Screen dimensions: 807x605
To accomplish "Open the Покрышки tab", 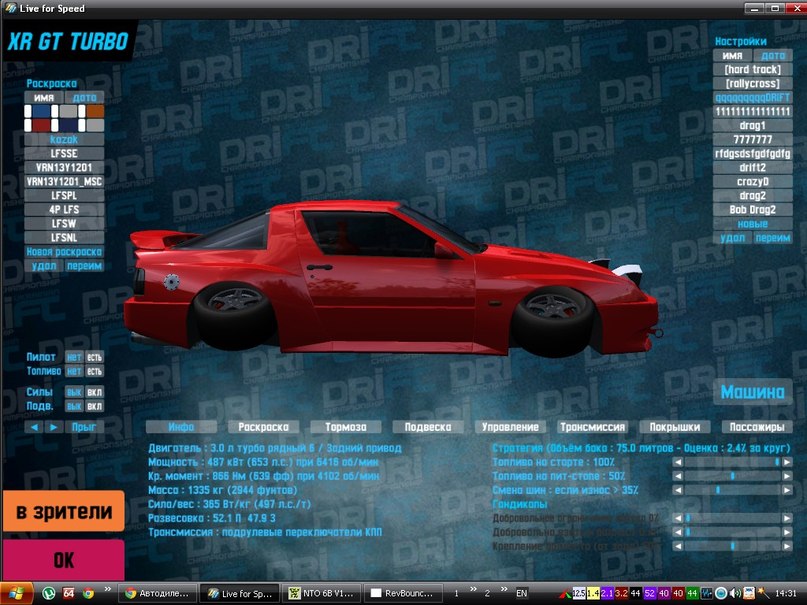I will pyautogui.click(x=675, y=427).
